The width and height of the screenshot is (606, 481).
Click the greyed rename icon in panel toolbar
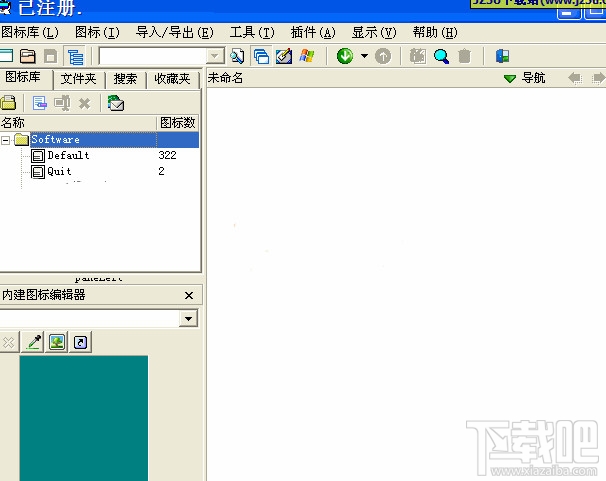pyautogui.click(x=62, y=103)
